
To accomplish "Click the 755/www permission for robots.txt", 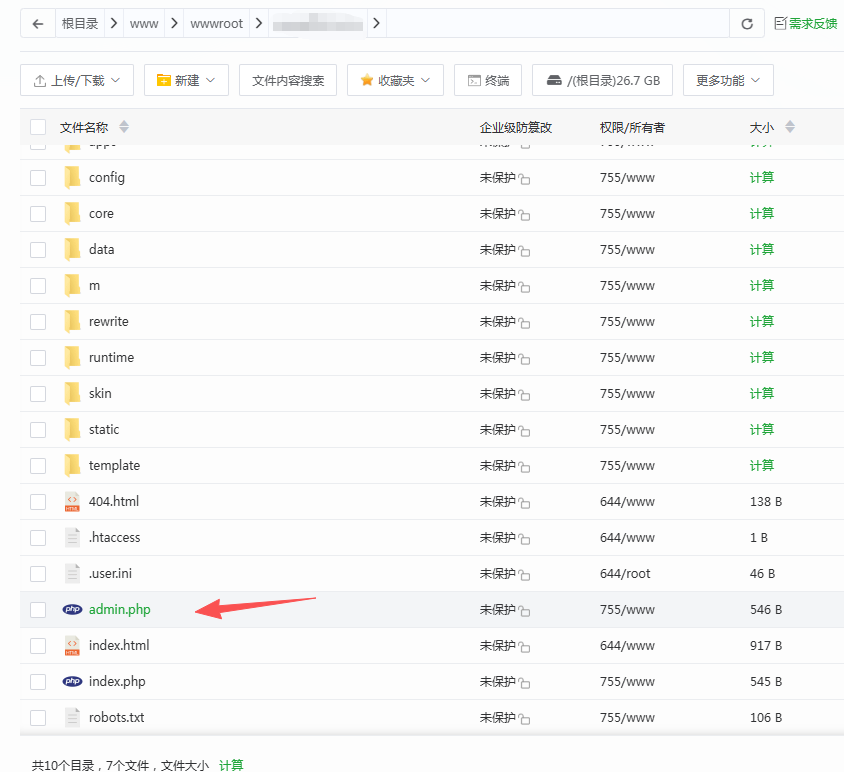I will click(x=627, y=718).
